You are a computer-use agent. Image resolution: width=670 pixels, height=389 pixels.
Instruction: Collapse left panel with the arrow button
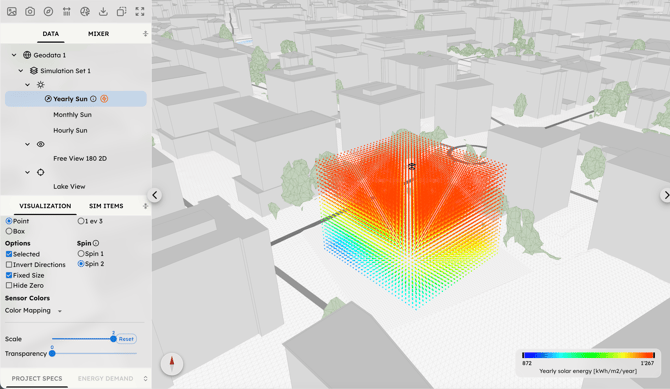tap(155, 195)
